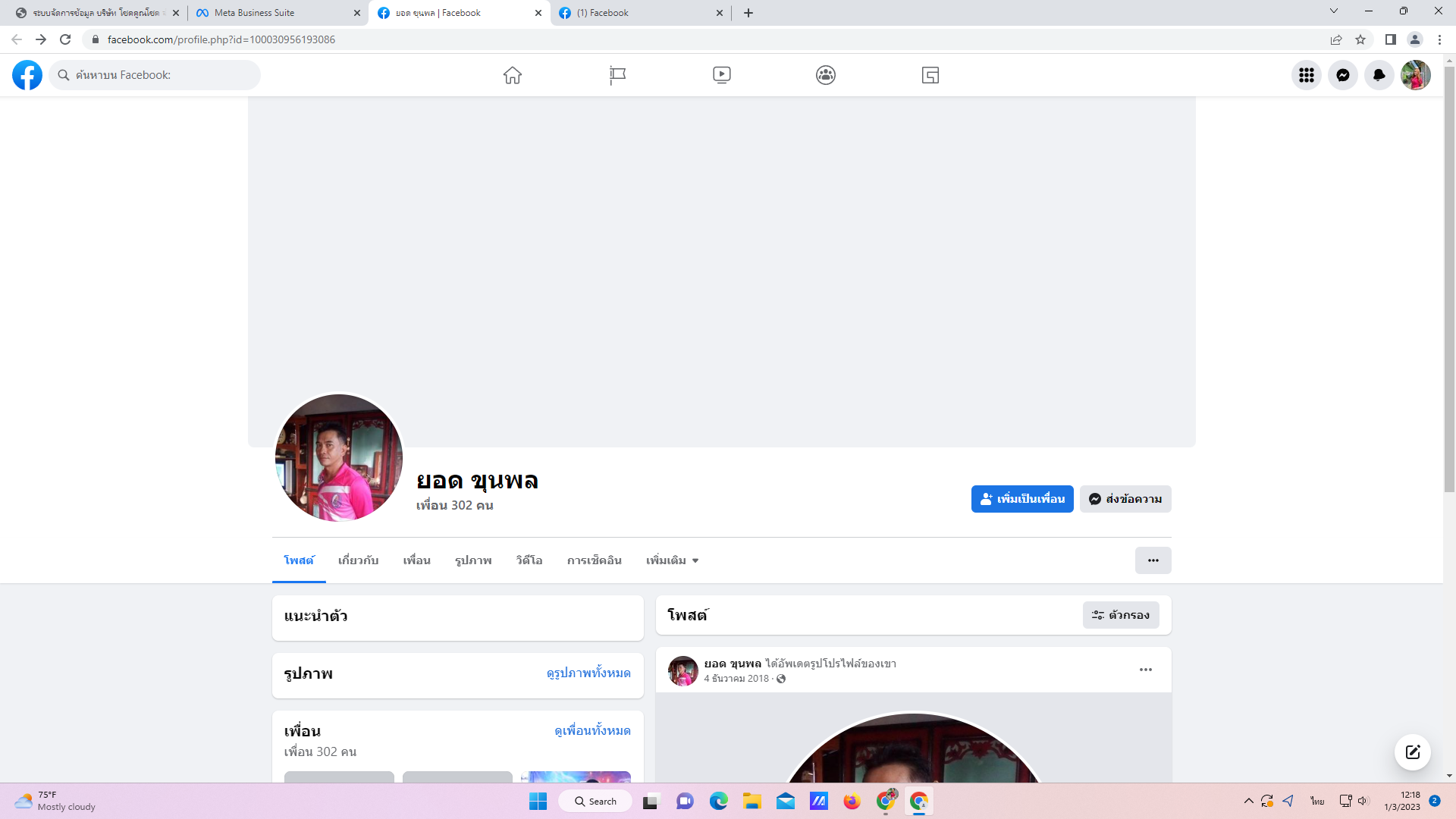1456x819 pixels.
Task: Open the Facebook menu grid icon
Action: pos(1306,75)
